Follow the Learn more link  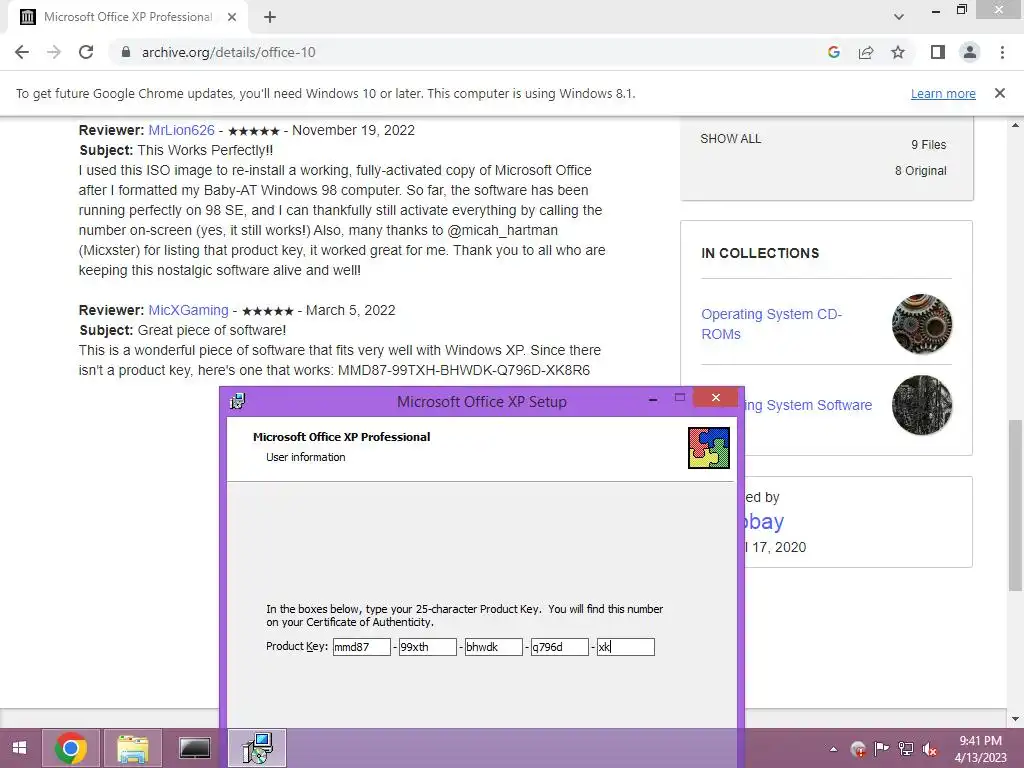943,93
